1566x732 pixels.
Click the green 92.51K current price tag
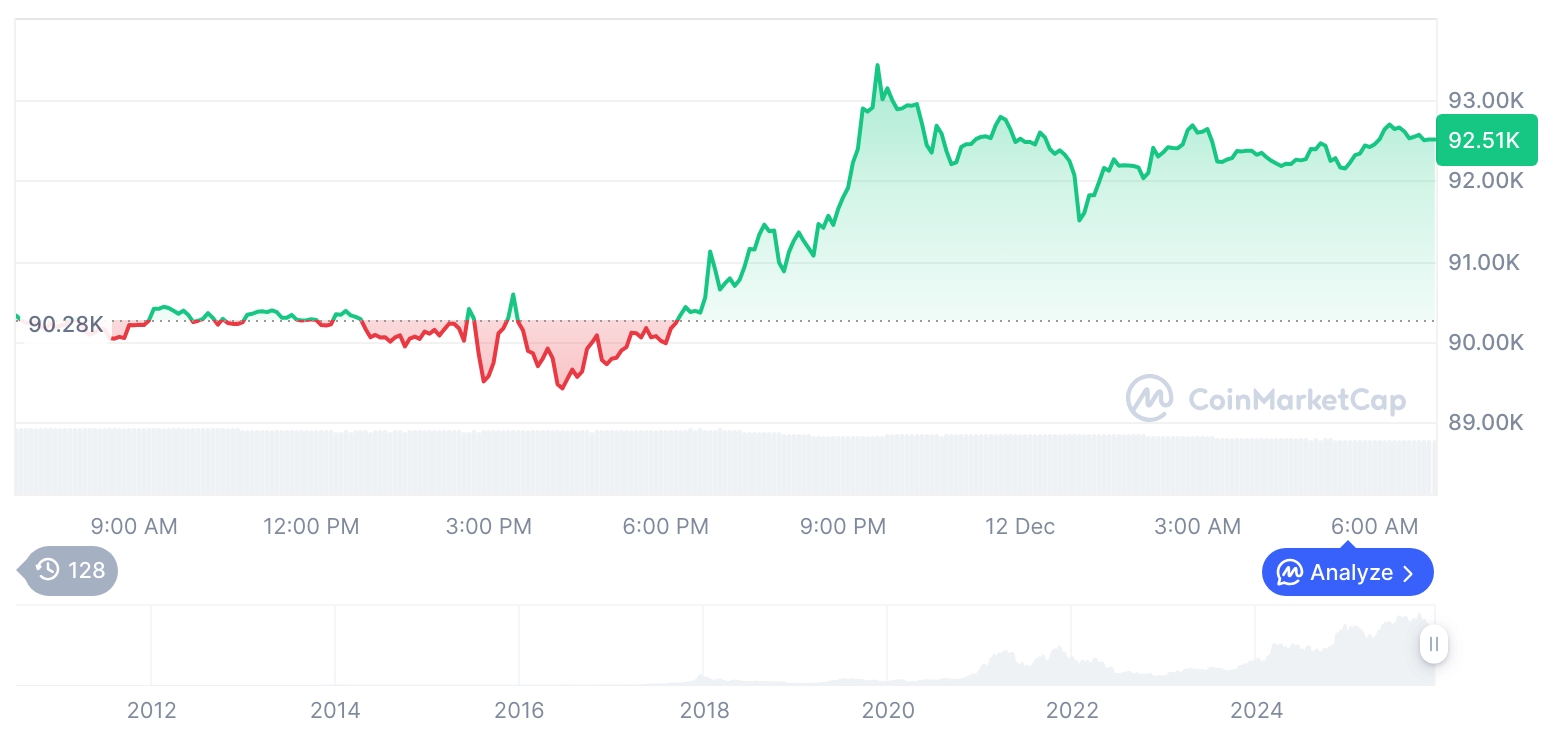click(1485, 141)
